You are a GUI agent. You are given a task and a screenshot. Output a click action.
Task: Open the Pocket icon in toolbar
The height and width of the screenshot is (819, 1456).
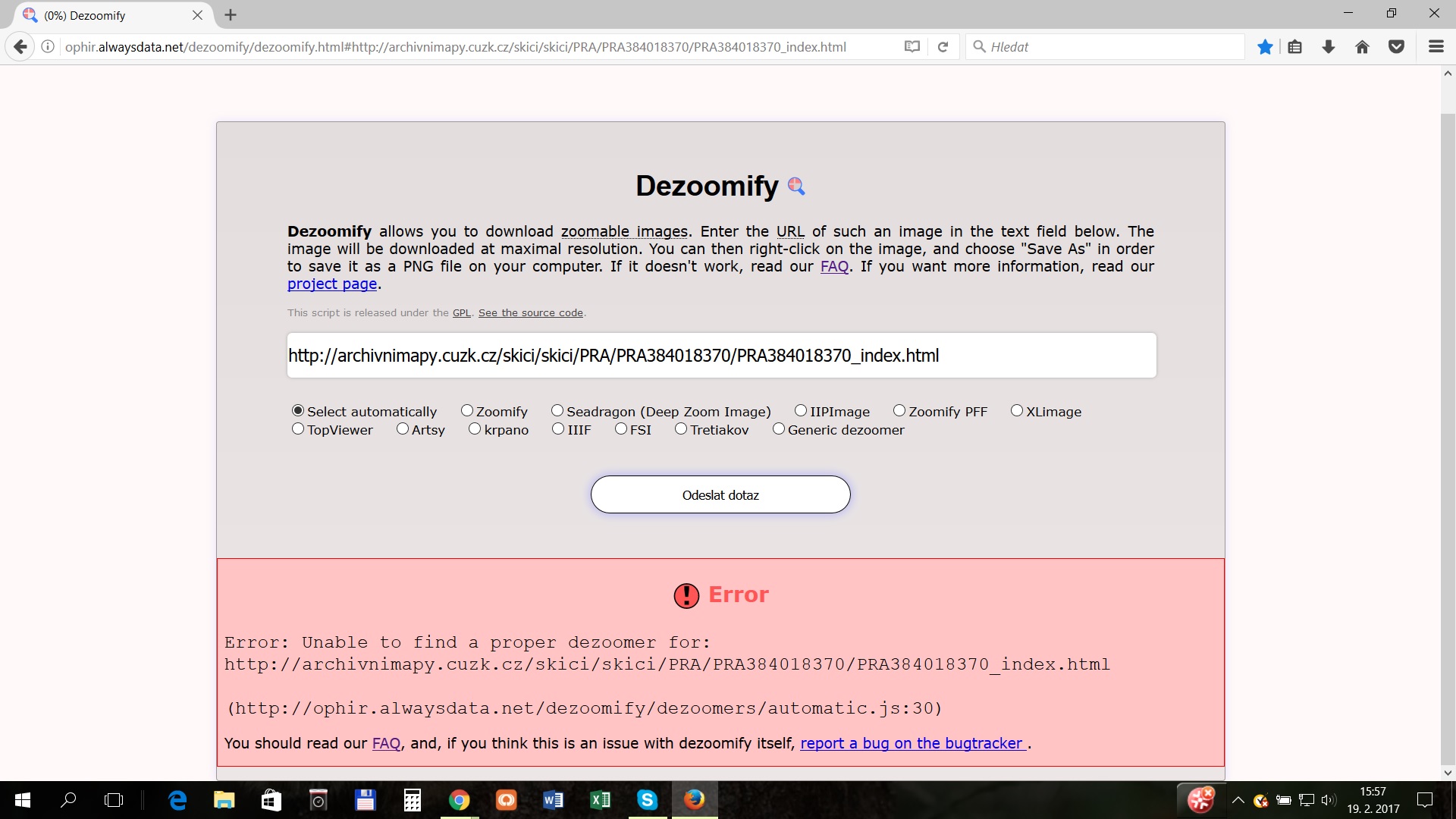pos(1396,47)
